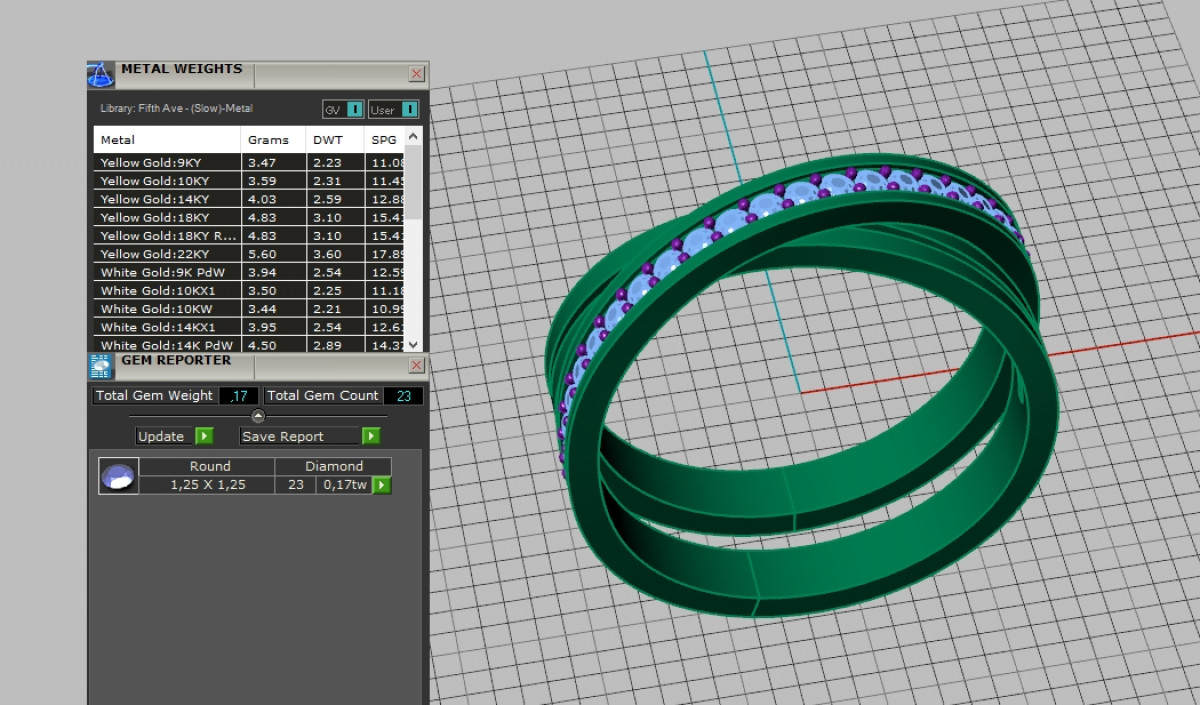Viewport: 1200px width, 705px height.
Task: Click the Total Gem Count value field
Action: click(x=403, y=396)
